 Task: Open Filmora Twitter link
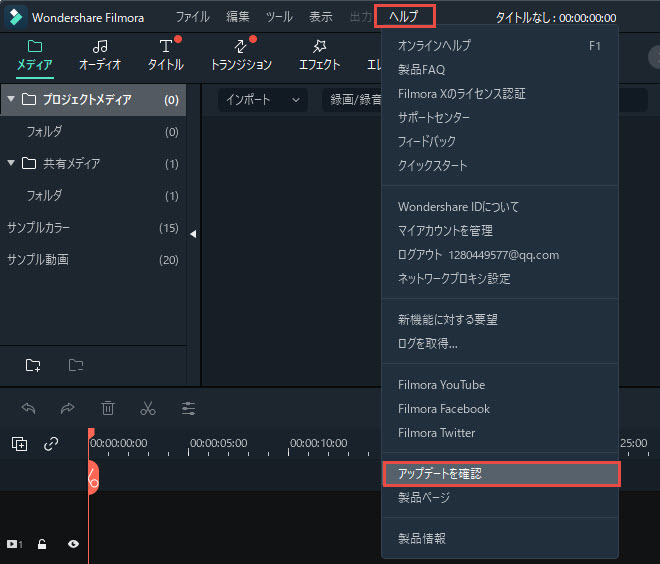[x=500, y=433]
